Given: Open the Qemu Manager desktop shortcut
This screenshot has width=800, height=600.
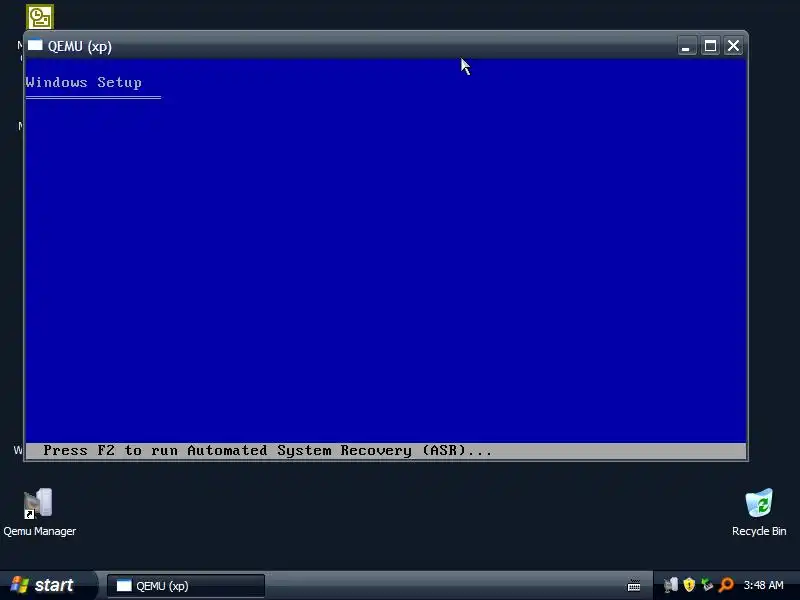Looking at the screenshot, I should pos(39,512).
